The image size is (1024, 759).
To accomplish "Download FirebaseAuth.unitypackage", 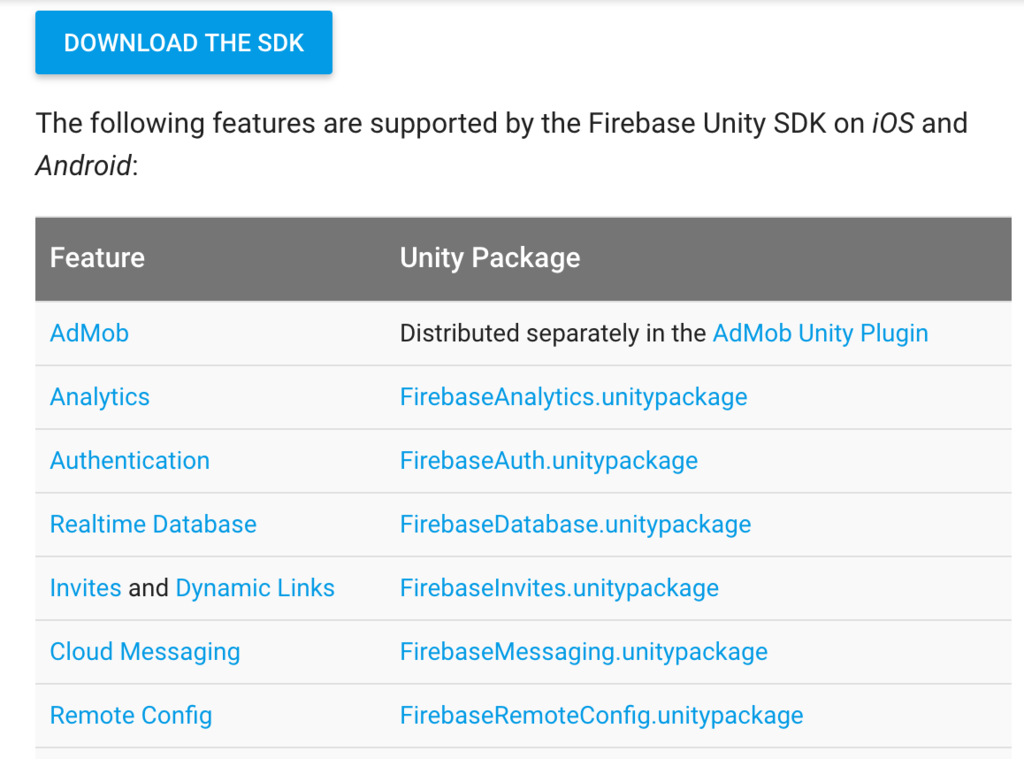I will click(548, 461).
